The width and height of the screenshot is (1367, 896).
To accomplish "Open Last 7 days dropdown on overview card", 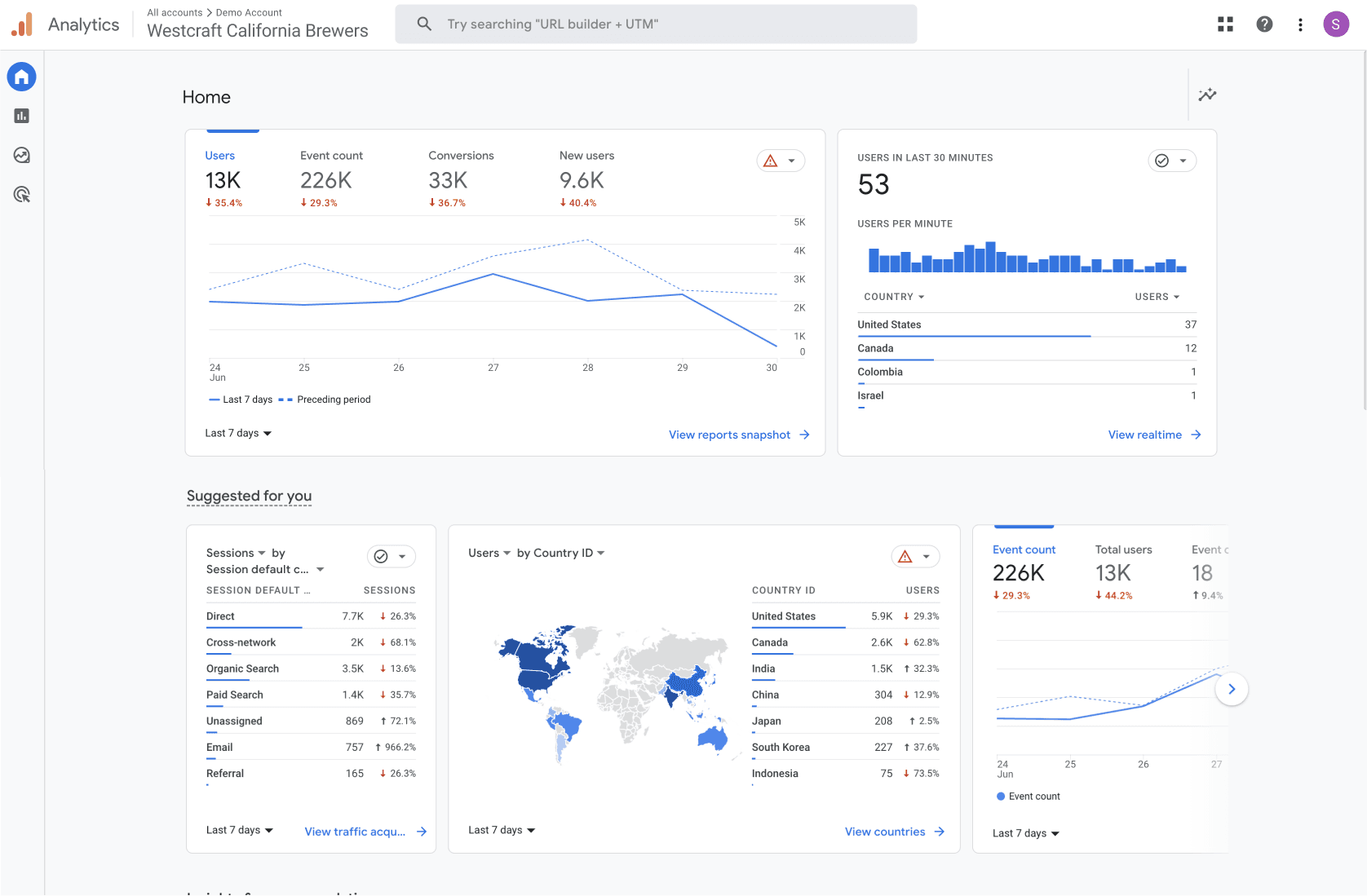I will coord(238,433).
